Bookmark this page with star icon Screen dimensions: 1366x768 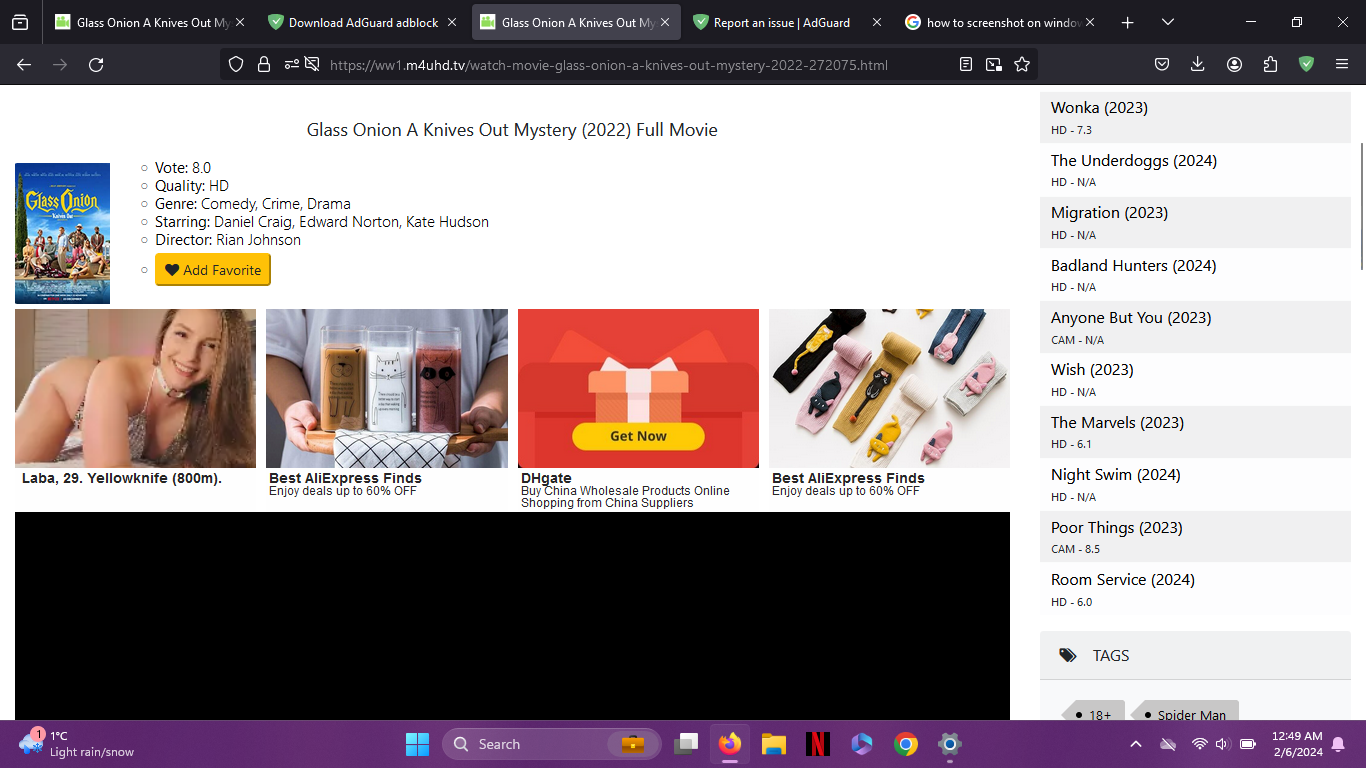pos(1021,64)
